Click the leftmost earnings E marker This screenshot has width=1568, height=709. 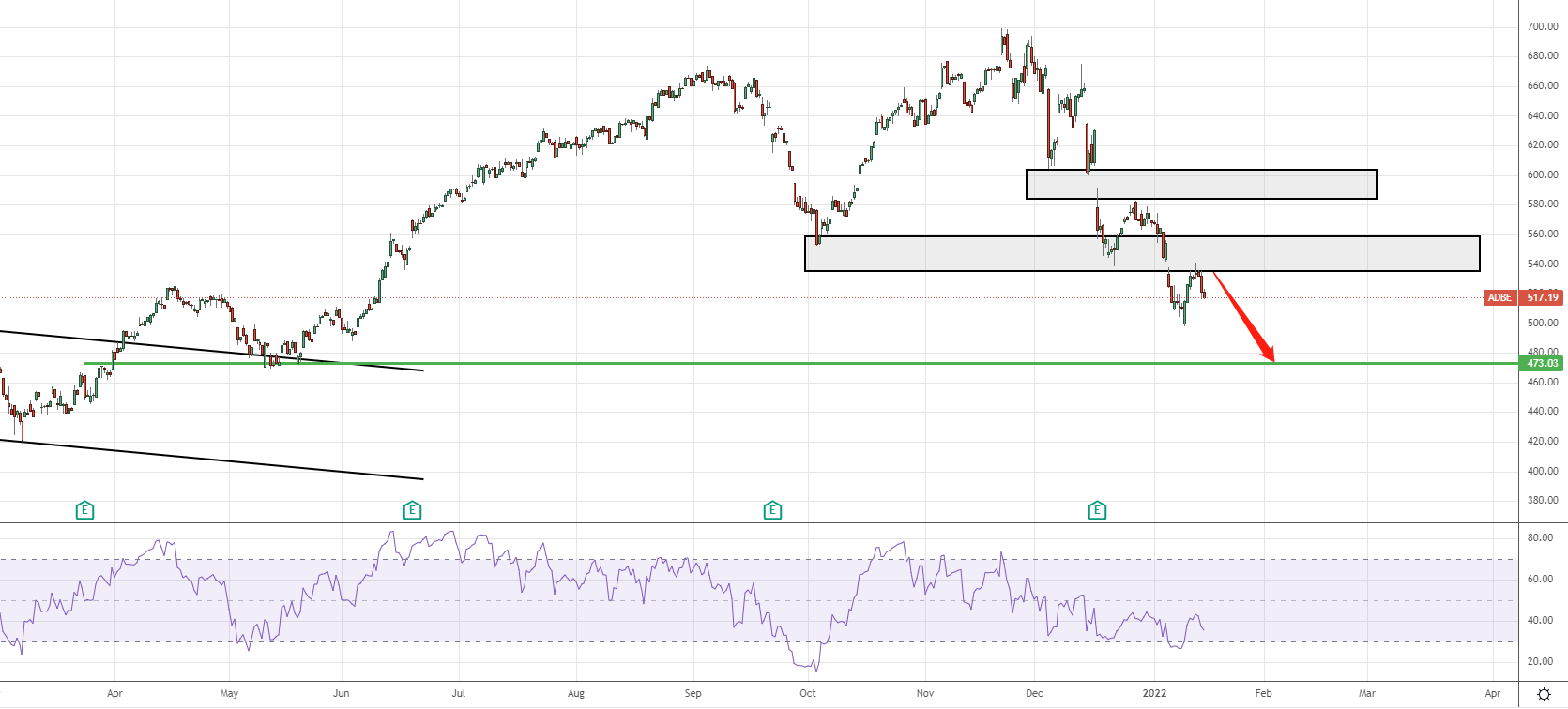[x=84, y=510]
